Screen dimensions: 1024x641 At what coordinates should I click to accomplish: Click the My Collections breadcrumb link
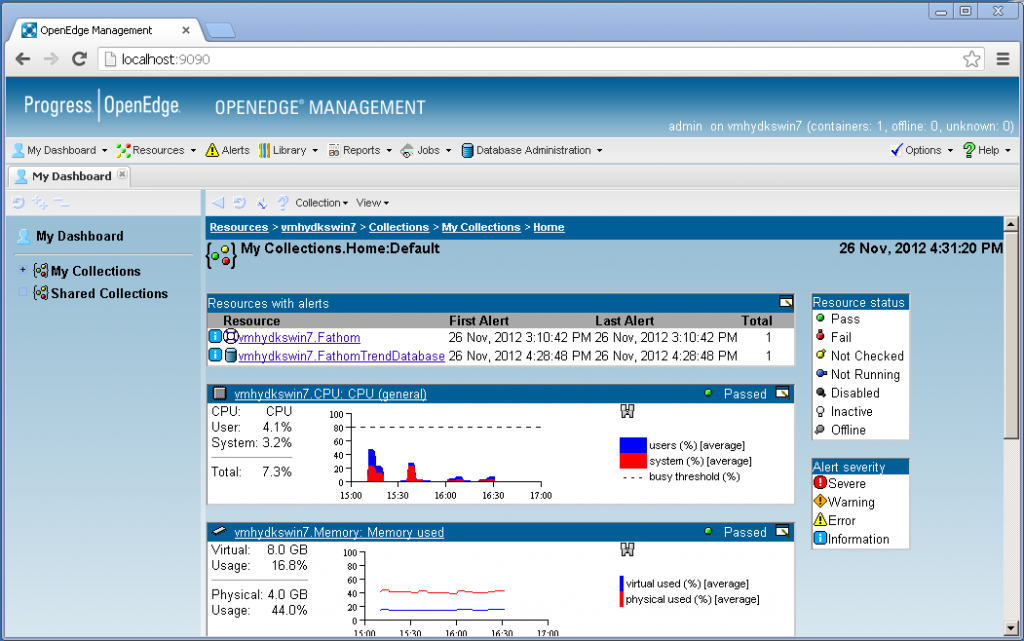pos(481,227)
